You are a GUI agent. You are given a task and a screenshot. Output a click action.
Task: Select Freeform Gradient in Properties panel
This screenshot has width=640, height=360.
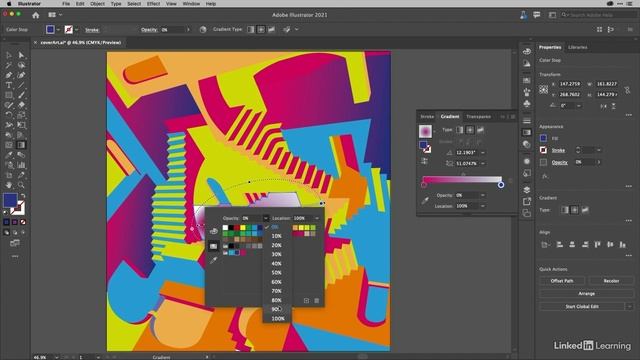point(585,210)
